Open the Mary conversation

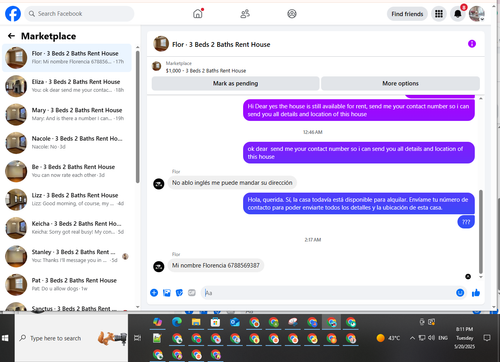pyautogui.click(x=67, y=114)
